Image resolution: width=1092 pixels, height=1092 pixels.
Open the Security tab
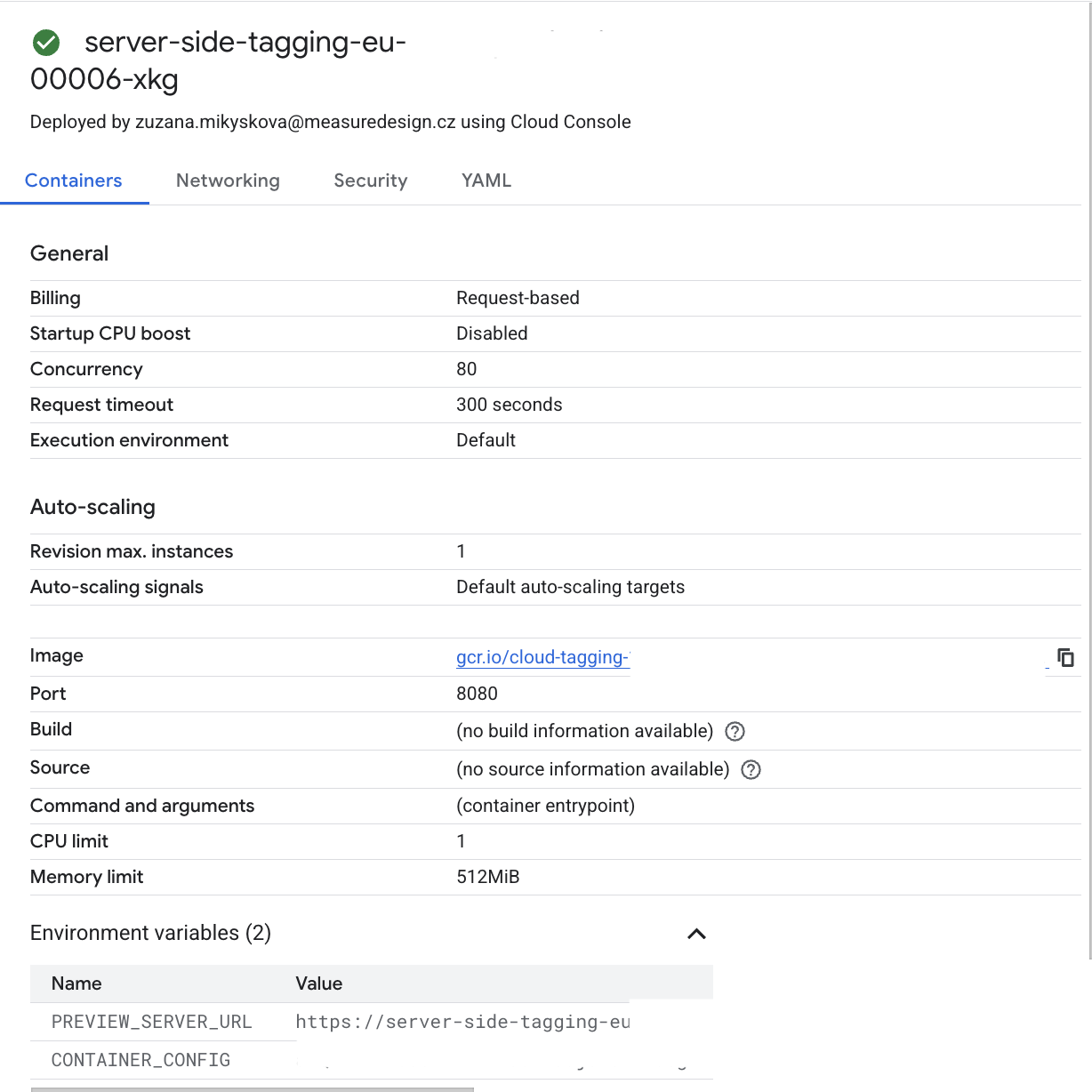coord(371,181)
